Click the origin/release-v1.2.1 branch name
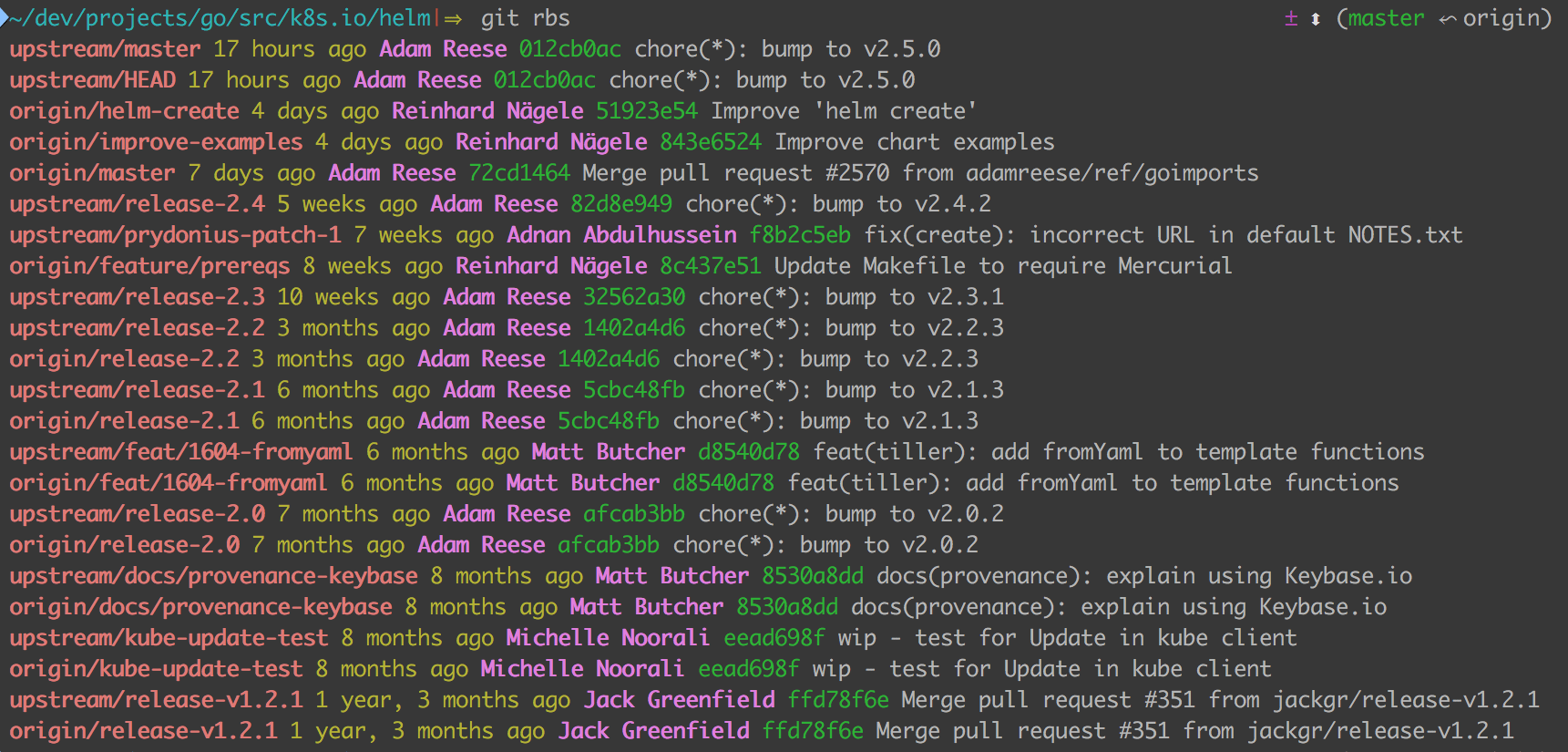This screenshot has height=752, width=1568. [143, 731]
